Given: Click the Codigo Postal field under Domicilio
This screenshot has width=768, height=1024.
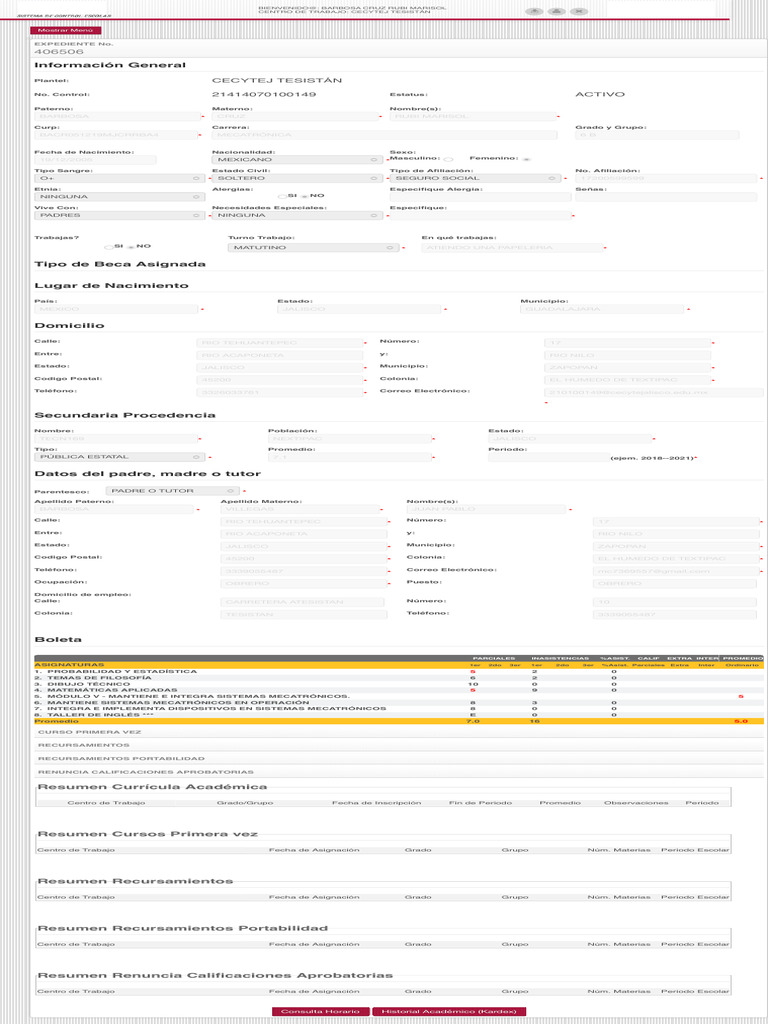Looking at the screenshot, I should 280,380.
